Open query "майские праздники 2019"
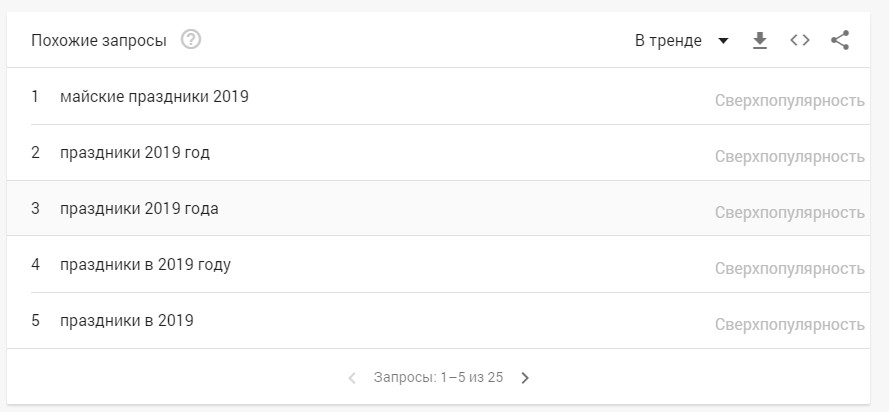Viewport: 889px width, 412px height. (x=154, y=97)
